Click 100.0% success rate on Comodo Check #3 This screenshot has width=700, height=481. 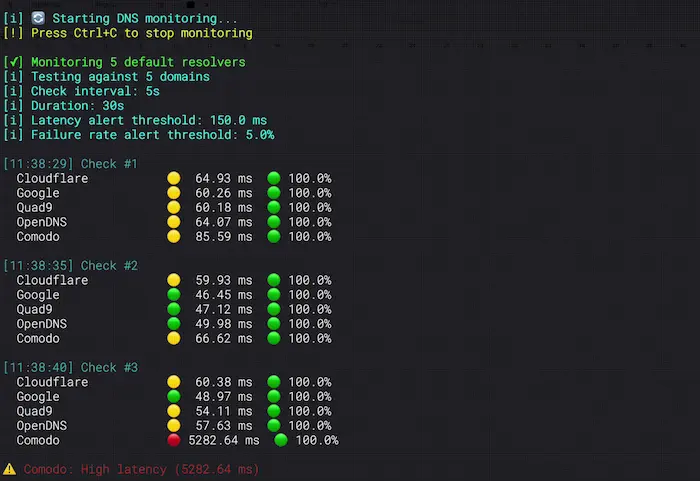coord(317,440)
